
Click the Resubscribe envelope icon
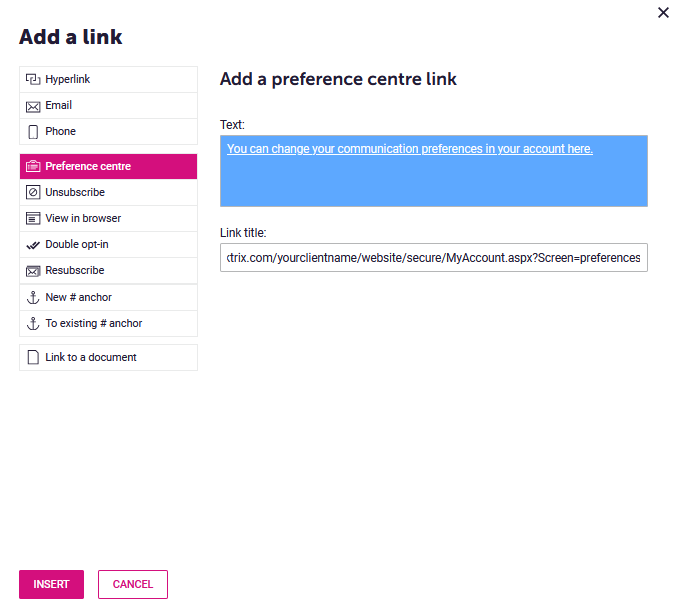click(x=33, y=271)
